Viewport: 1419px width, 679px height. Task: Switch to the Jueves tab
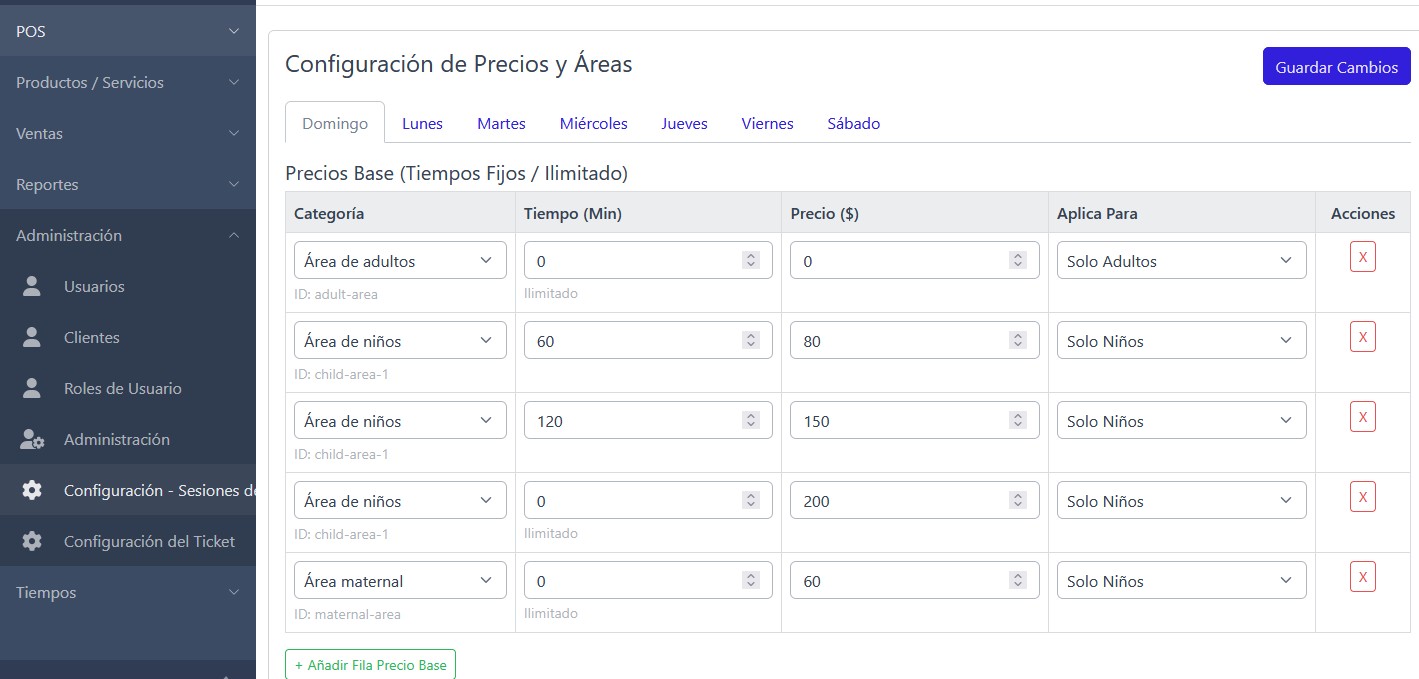click(x=684, y=123)
